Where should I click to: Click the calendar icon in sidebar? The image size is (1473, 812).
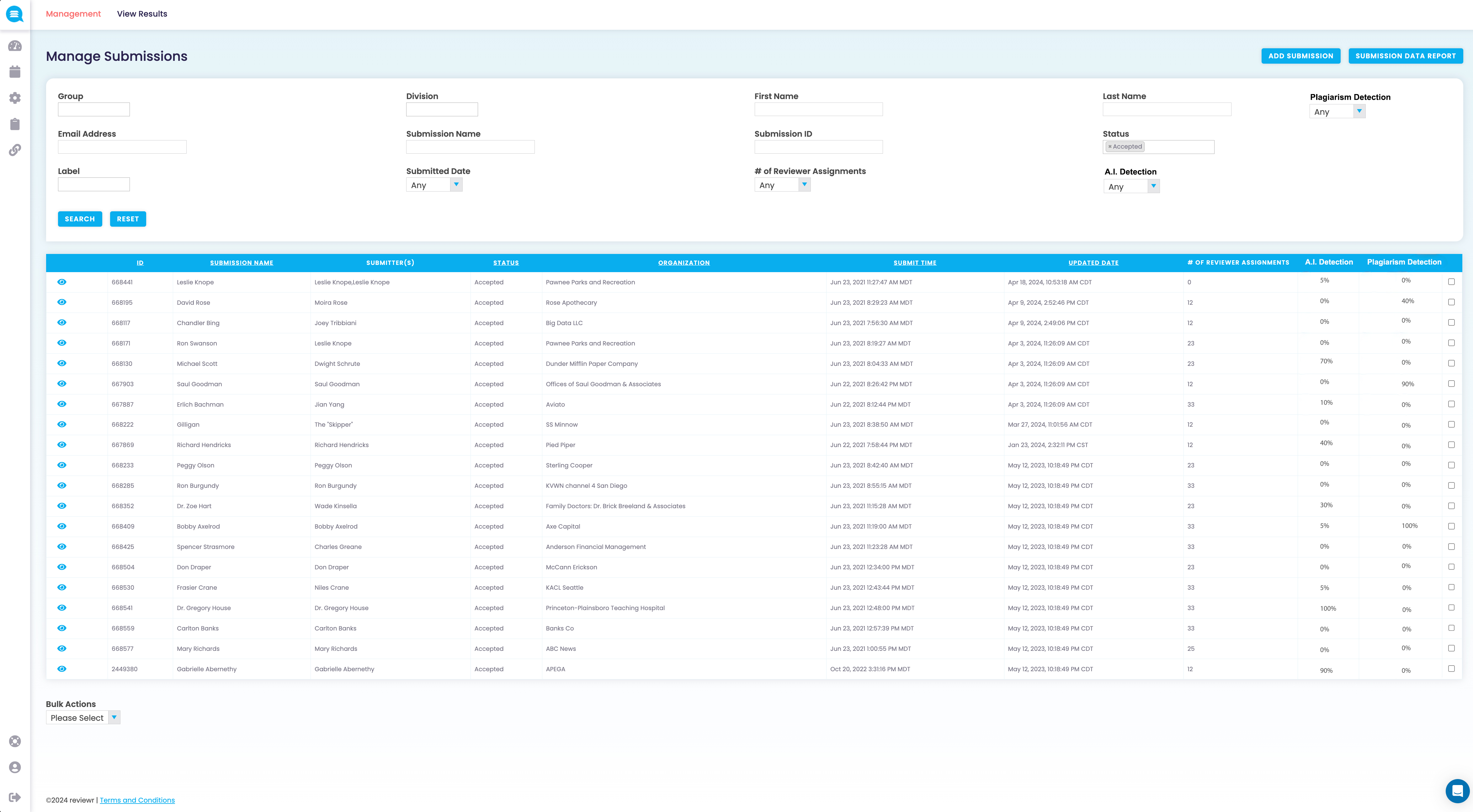pyautogui.click(x=15, y=72)
